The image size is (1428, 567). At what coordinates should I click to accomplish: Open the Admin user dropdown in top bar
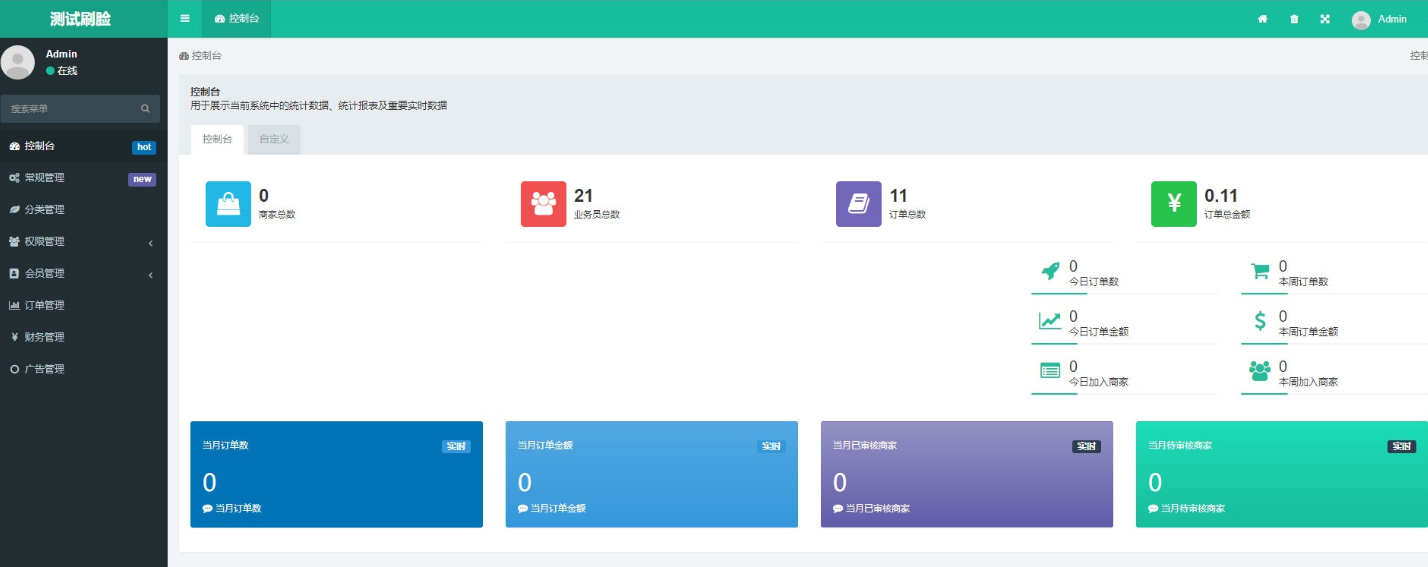[1380, 19]
